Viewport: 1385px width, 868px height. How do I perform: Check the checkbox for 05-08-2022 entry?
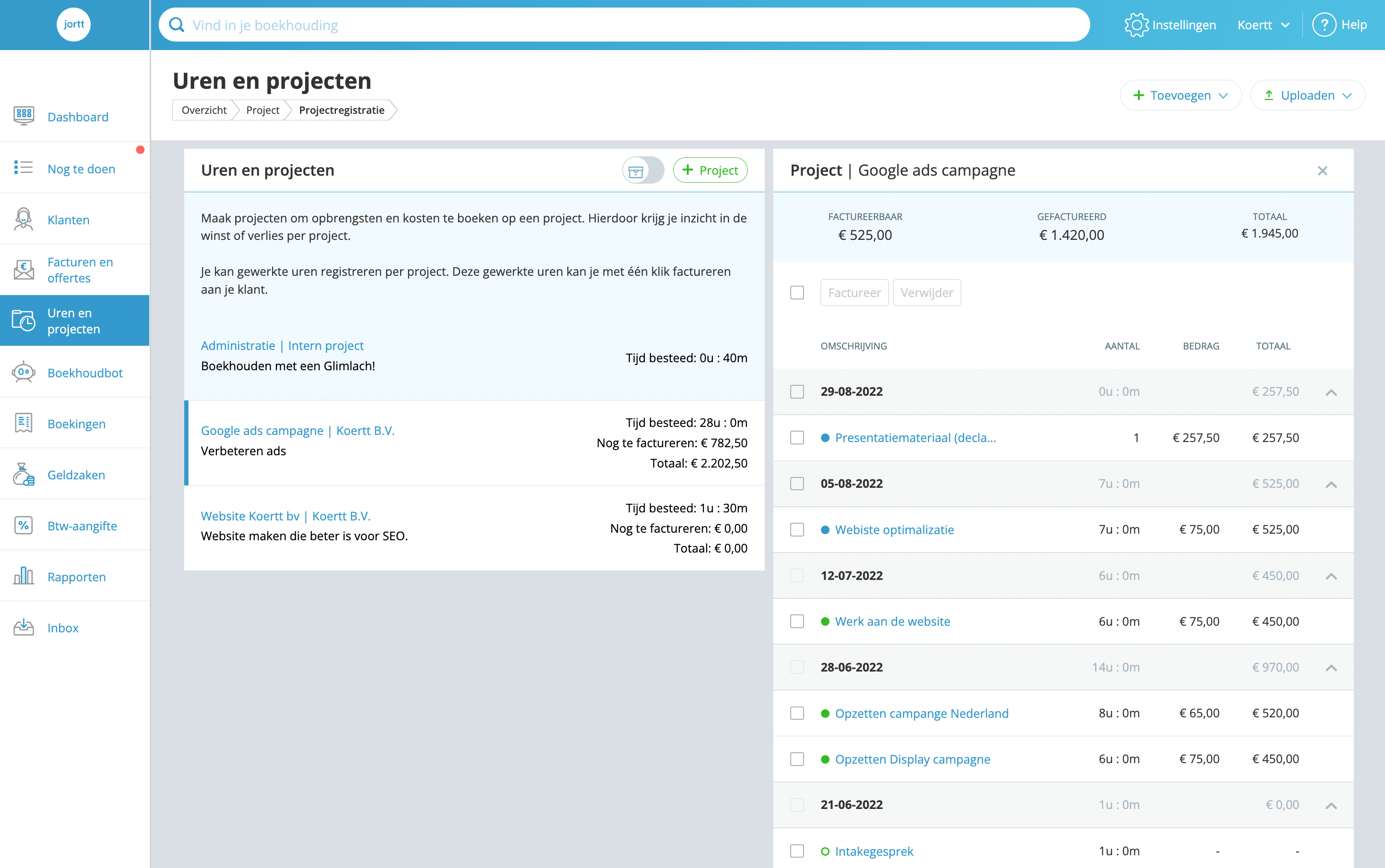tap(797, 482)
